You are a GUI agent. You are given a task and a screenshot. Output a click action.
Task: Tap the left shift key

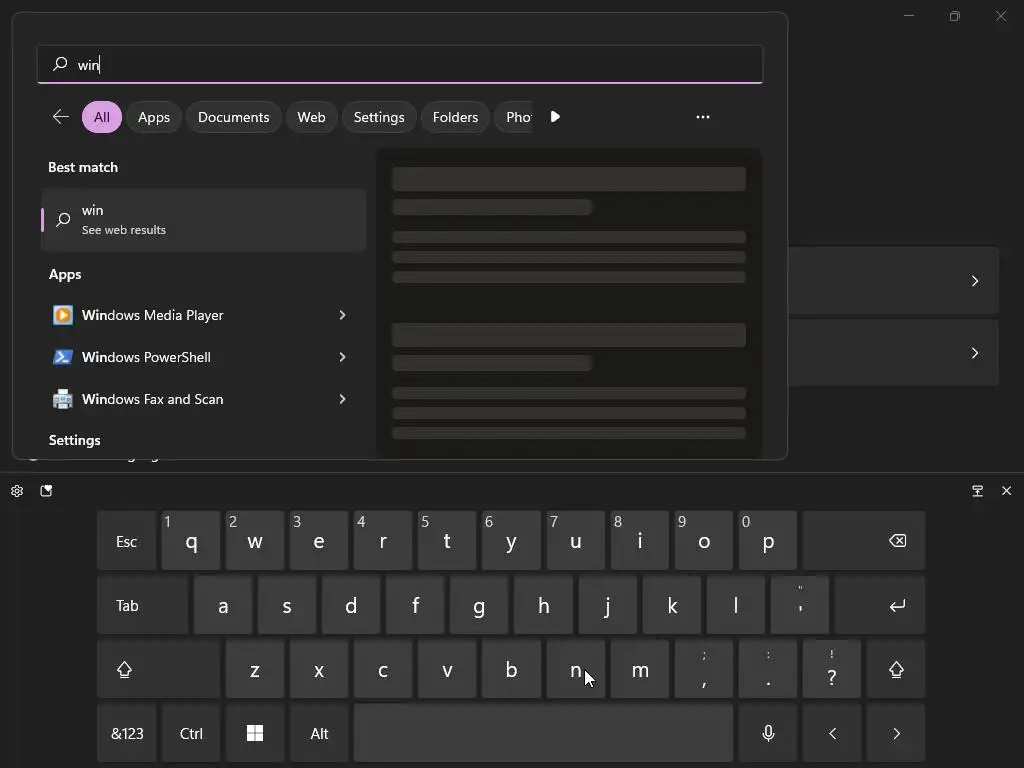159,669
